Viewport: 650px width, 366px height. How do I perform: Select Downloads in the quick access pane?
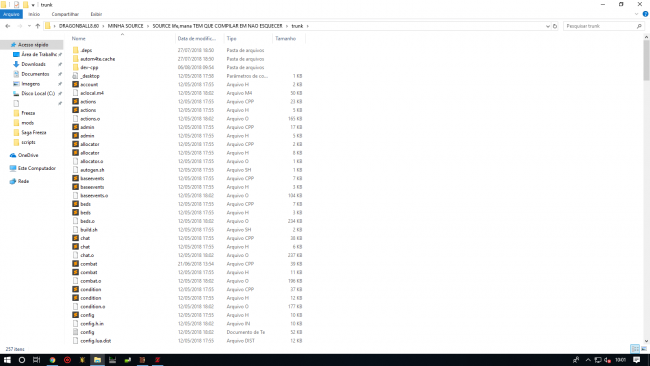34,64
